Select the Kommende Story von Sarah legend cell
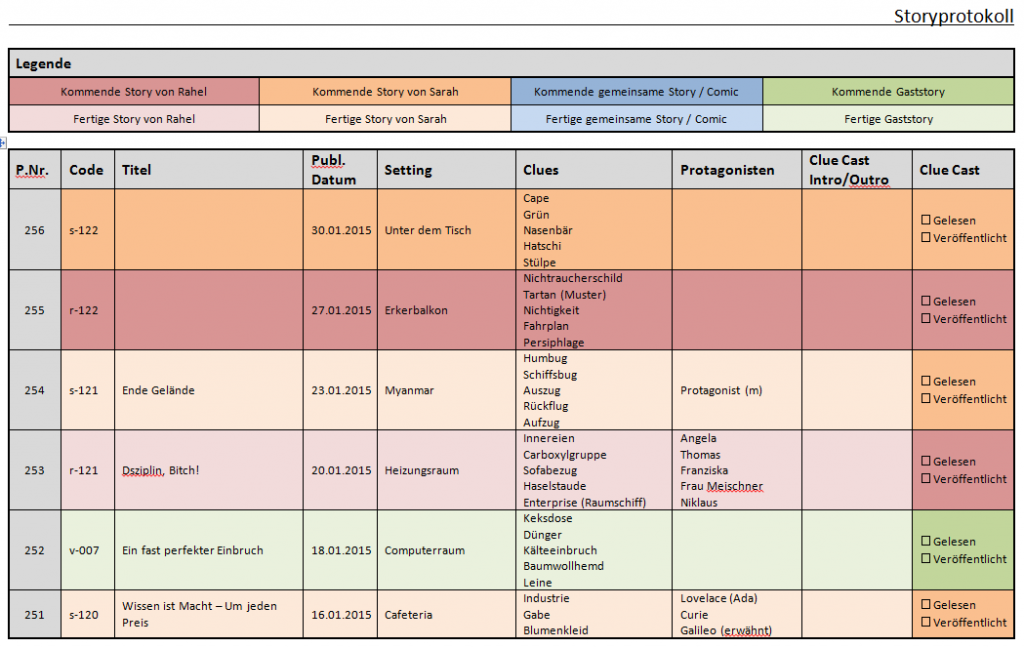Screen dimensions: 1024x648 [385, 92]
